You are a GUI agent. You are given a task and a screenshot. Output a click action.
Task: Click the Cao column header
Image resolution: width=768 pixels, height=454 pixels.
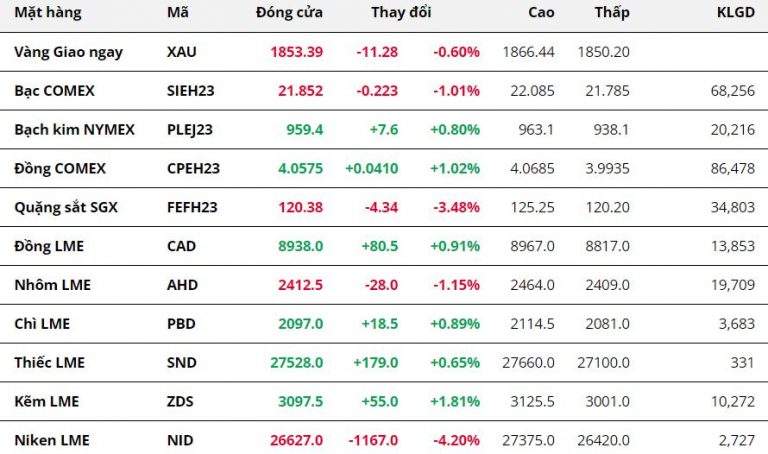541,13
